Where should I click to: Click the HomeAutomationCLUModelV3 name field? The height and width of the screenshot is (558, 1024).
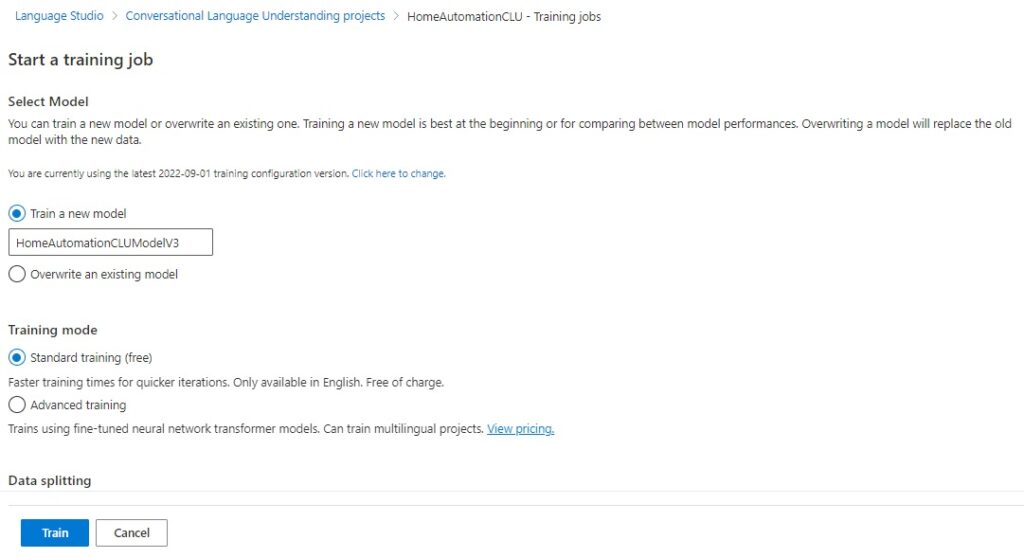tap(110, 243)
